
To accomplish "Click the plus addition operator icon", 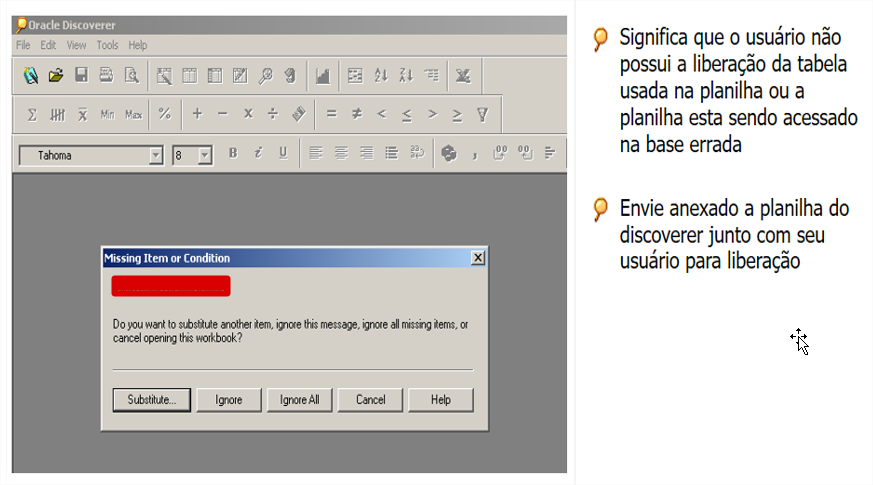I will [x=197, y=114].
